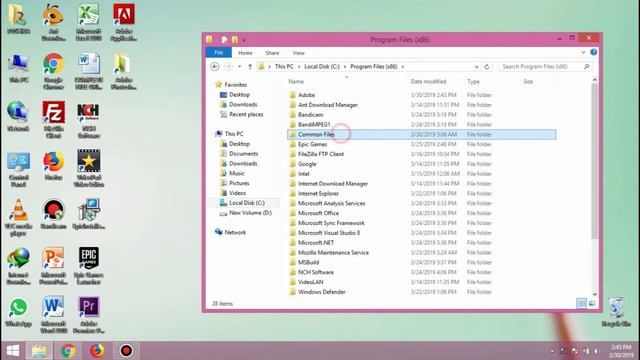
Task: Open NCH Software desktop shortcut
Action: [88, 120]
